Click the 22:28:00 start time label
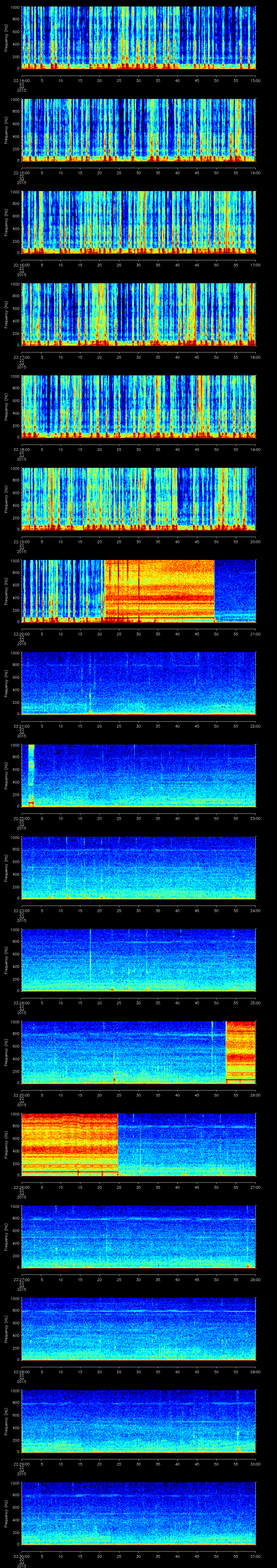 pyautogui.click(x=21, y=1371)
